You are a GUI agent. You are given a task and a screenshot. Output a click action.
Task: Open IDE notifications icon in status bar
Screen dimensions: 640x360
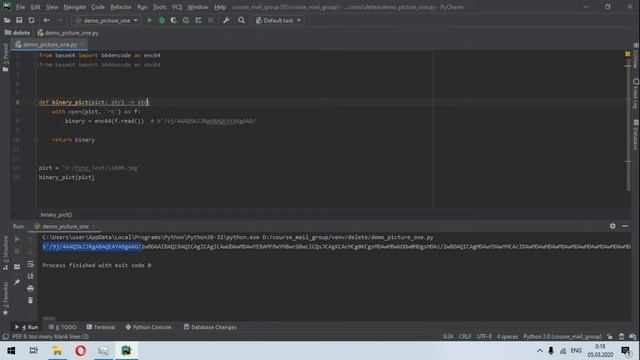pos(632,337)
